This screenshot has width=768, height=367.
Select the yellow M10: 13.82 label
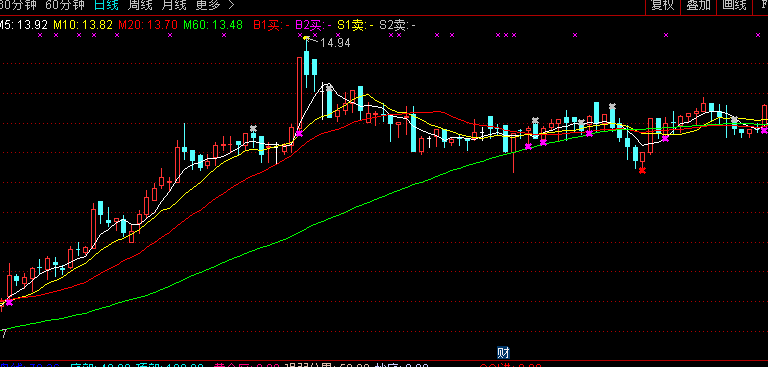[x=83, y=24]
